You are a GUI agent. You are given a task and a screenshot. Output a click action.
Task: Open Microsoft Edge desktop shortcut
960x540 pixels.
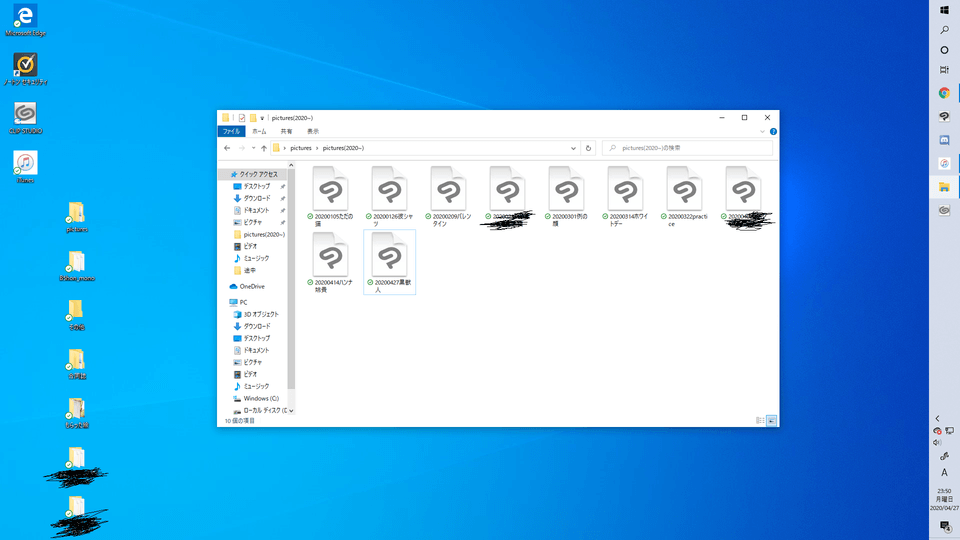(25, 17)
